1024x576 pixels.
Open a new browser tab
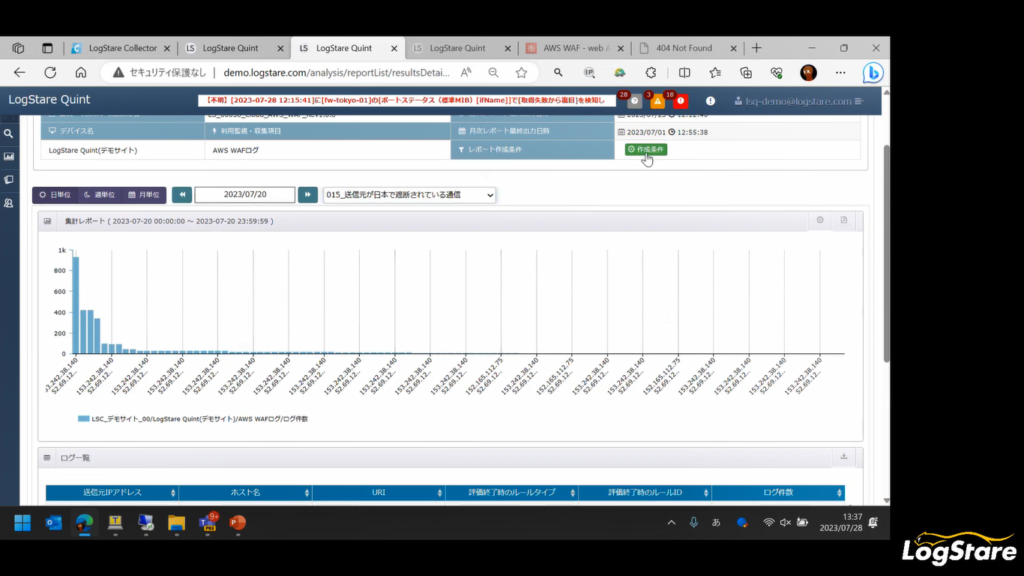coord(757,48)
